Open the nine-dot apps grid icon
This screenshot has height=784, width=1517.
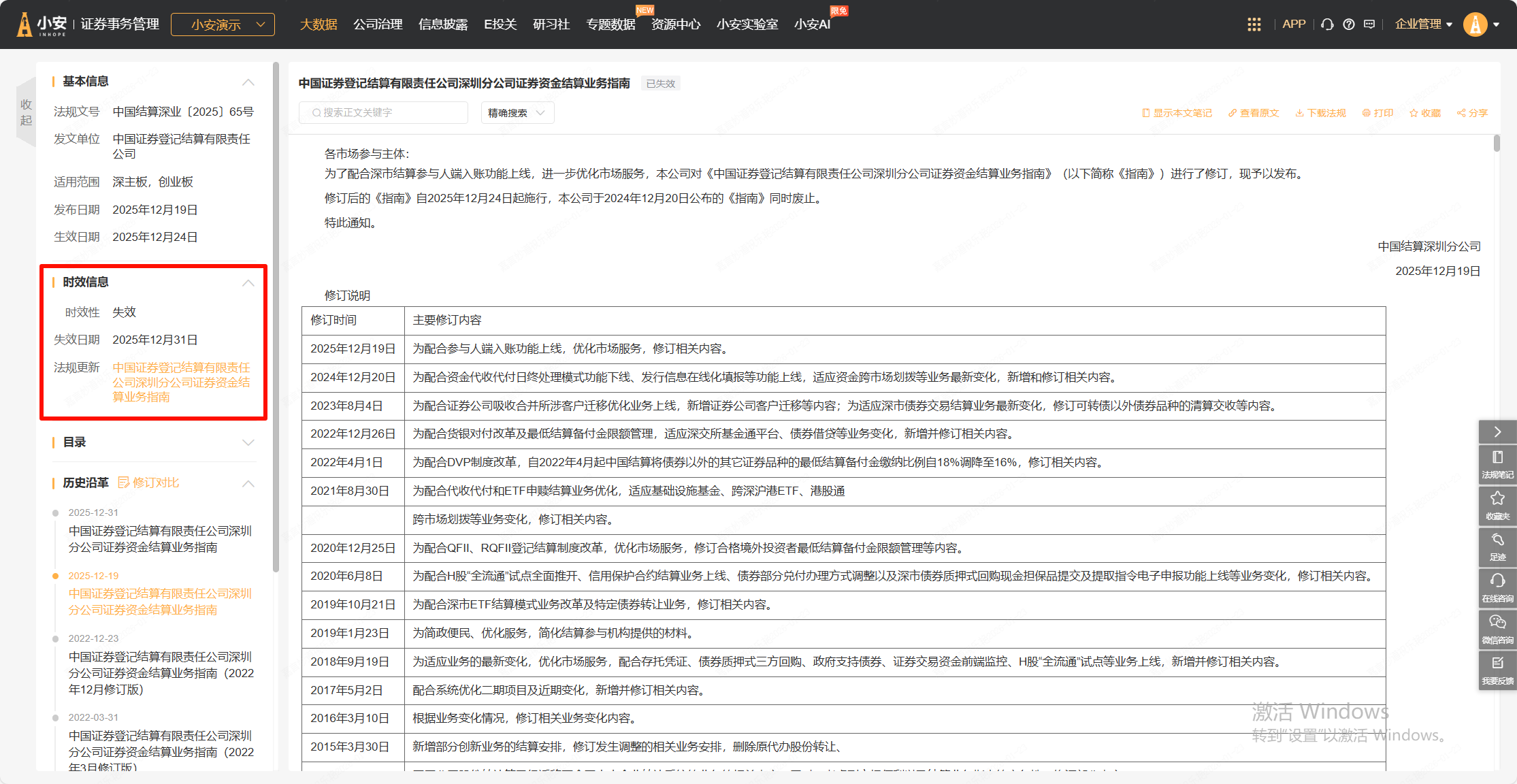point(1254,24)
